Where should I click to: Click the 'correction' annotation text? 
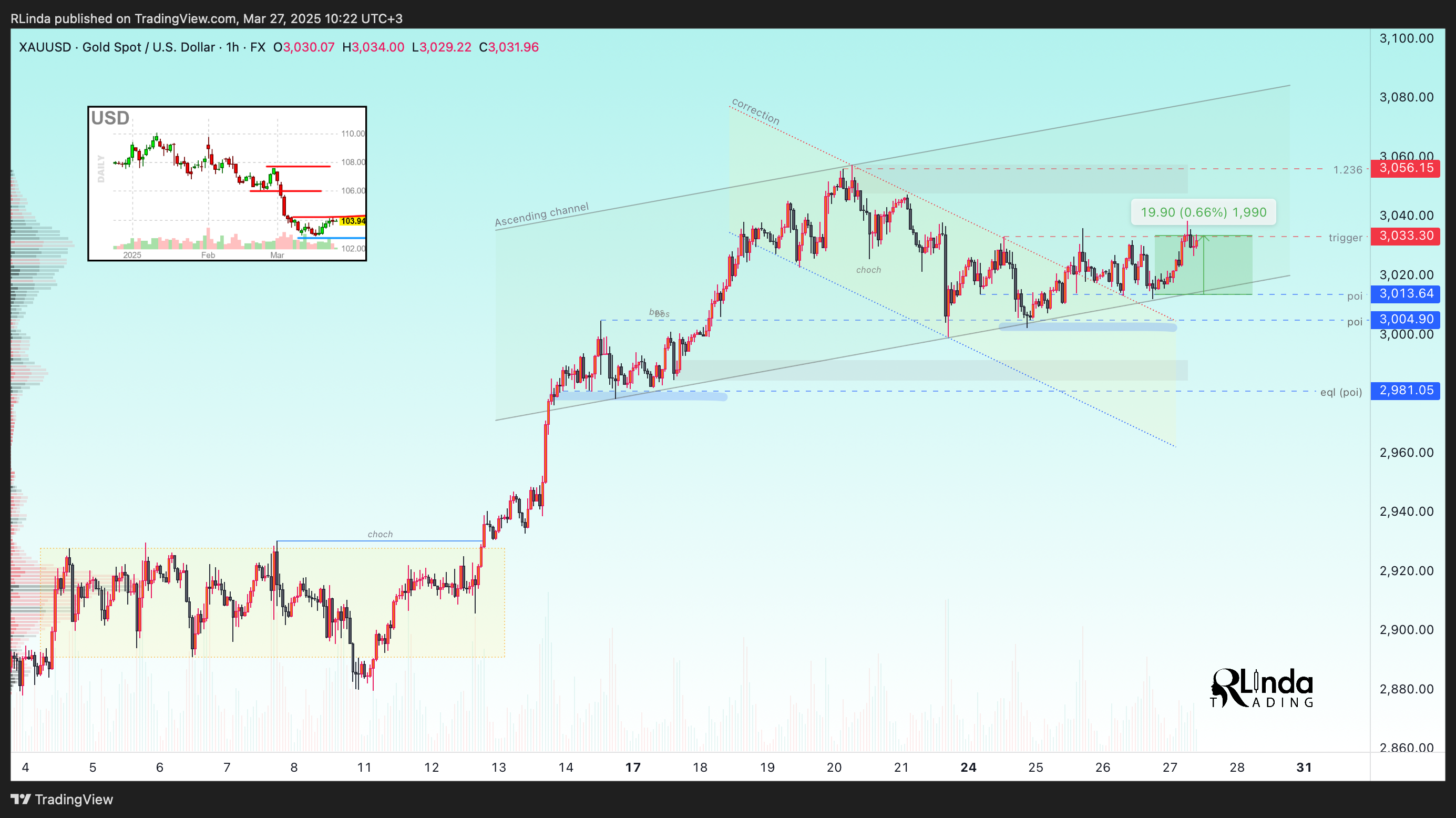coord(755,111)
